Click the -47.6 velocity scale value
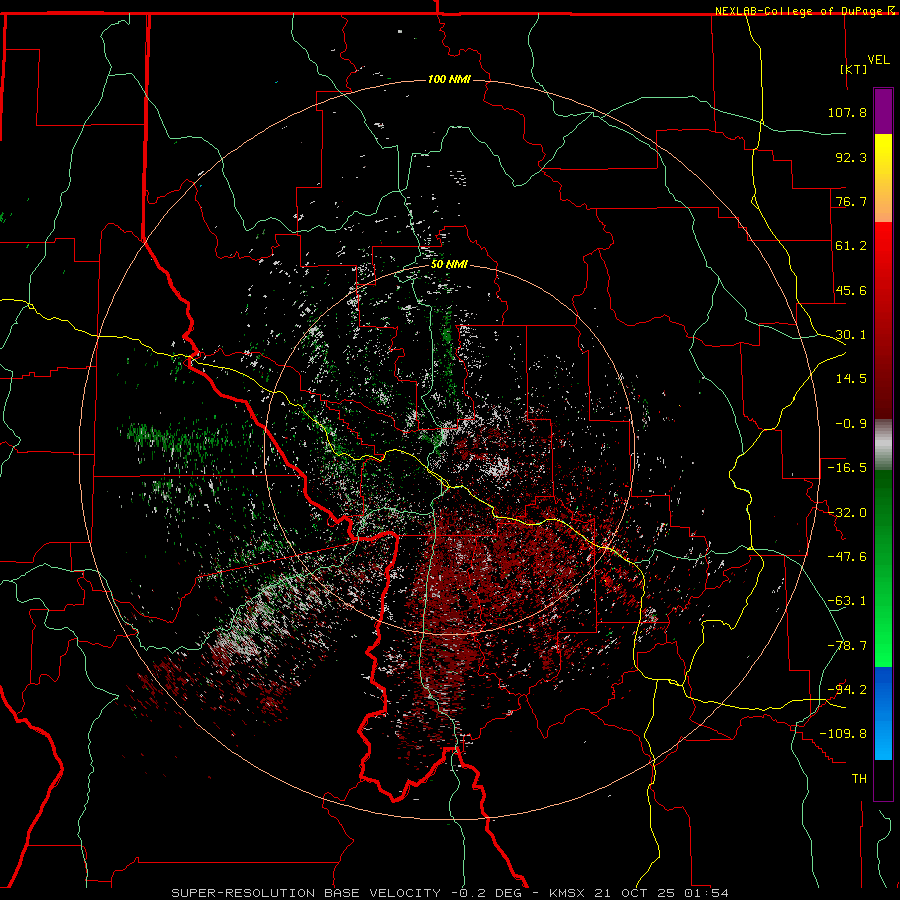Screen dimensions: 900x900 coord(847,557)
